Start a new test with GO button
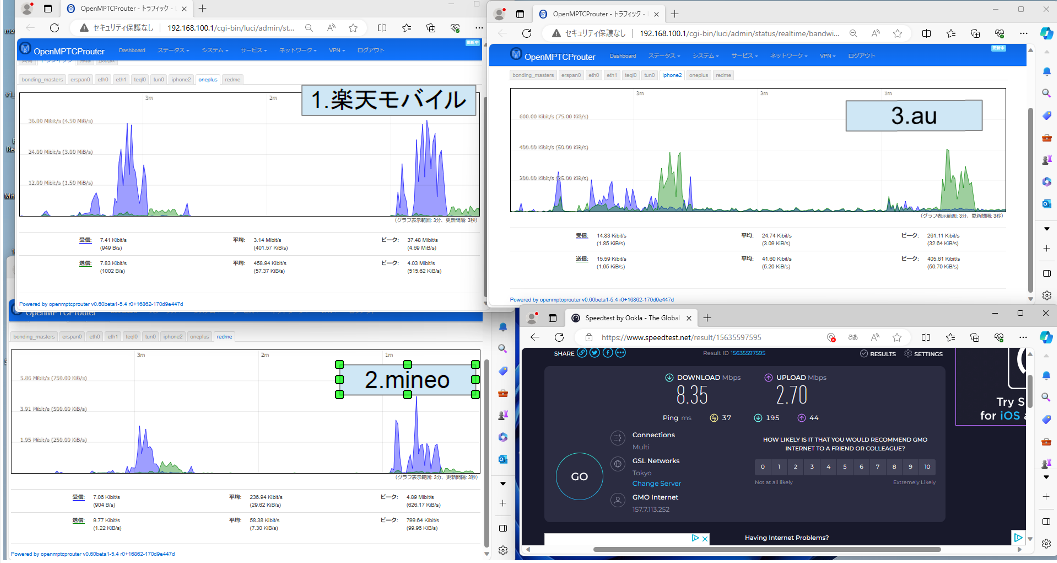Screen dimensions: 1057x563 point(580,476)
